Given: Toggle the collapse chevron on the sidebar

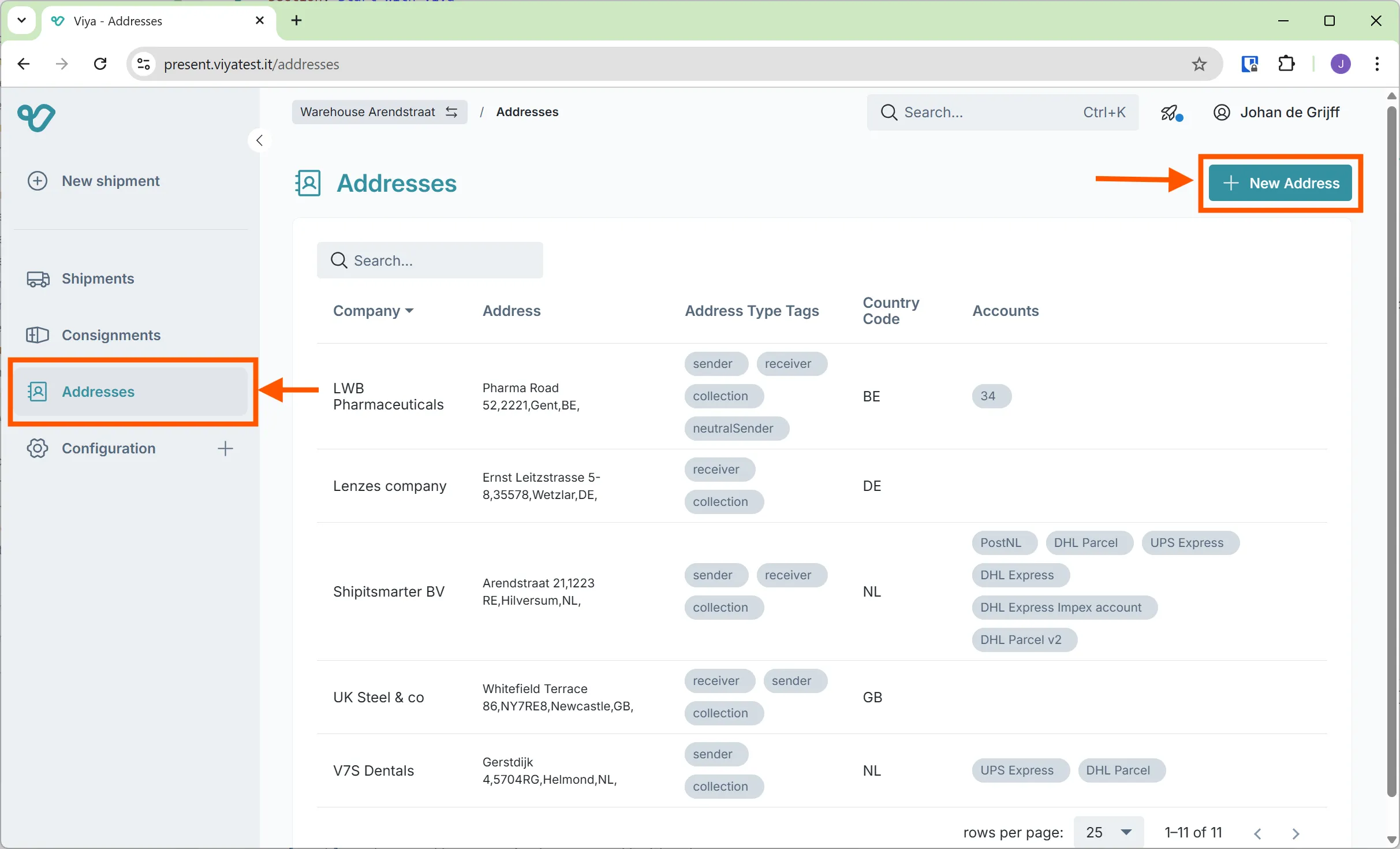Looking at the screenshot, I should click(259, 140).
